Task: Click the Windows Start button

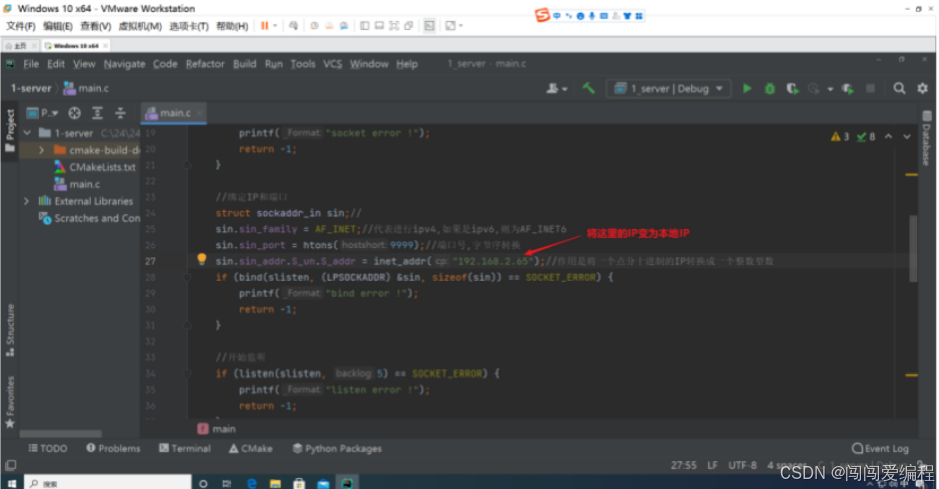Action: point(12,482)
